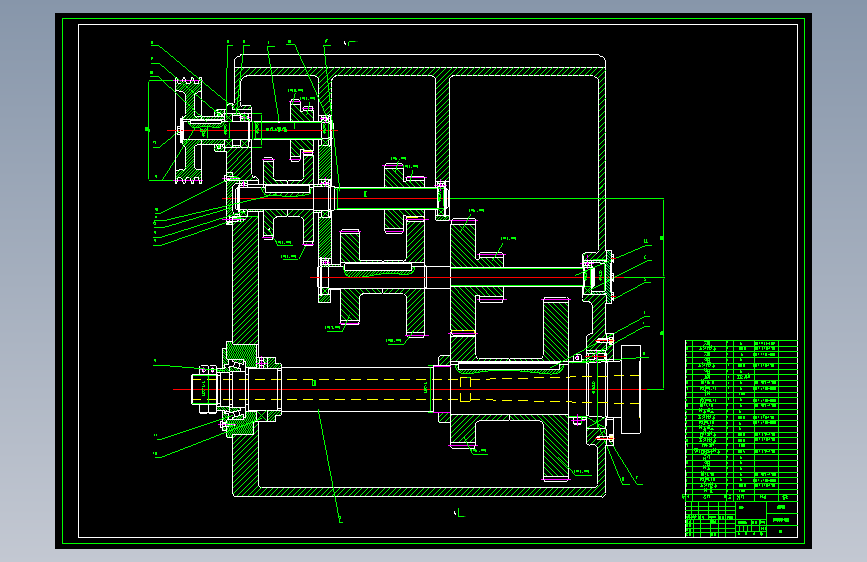Click the green vertical dimension line beside the pulley

coord(149,131)
